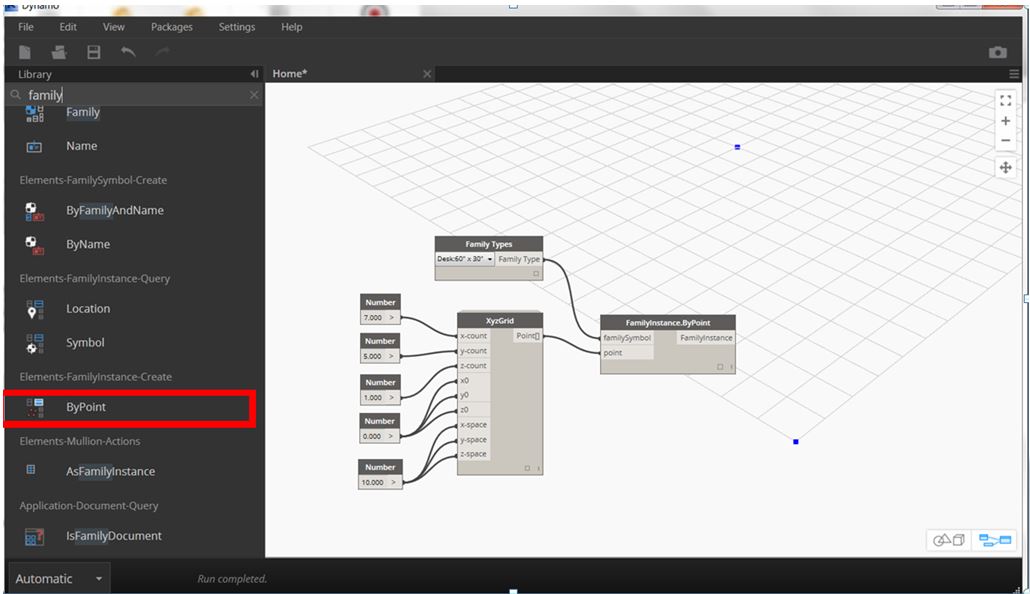The image size is (1030, 594).
Task: Save the workspace with the Save icon
Action: (x=94, y=50)
